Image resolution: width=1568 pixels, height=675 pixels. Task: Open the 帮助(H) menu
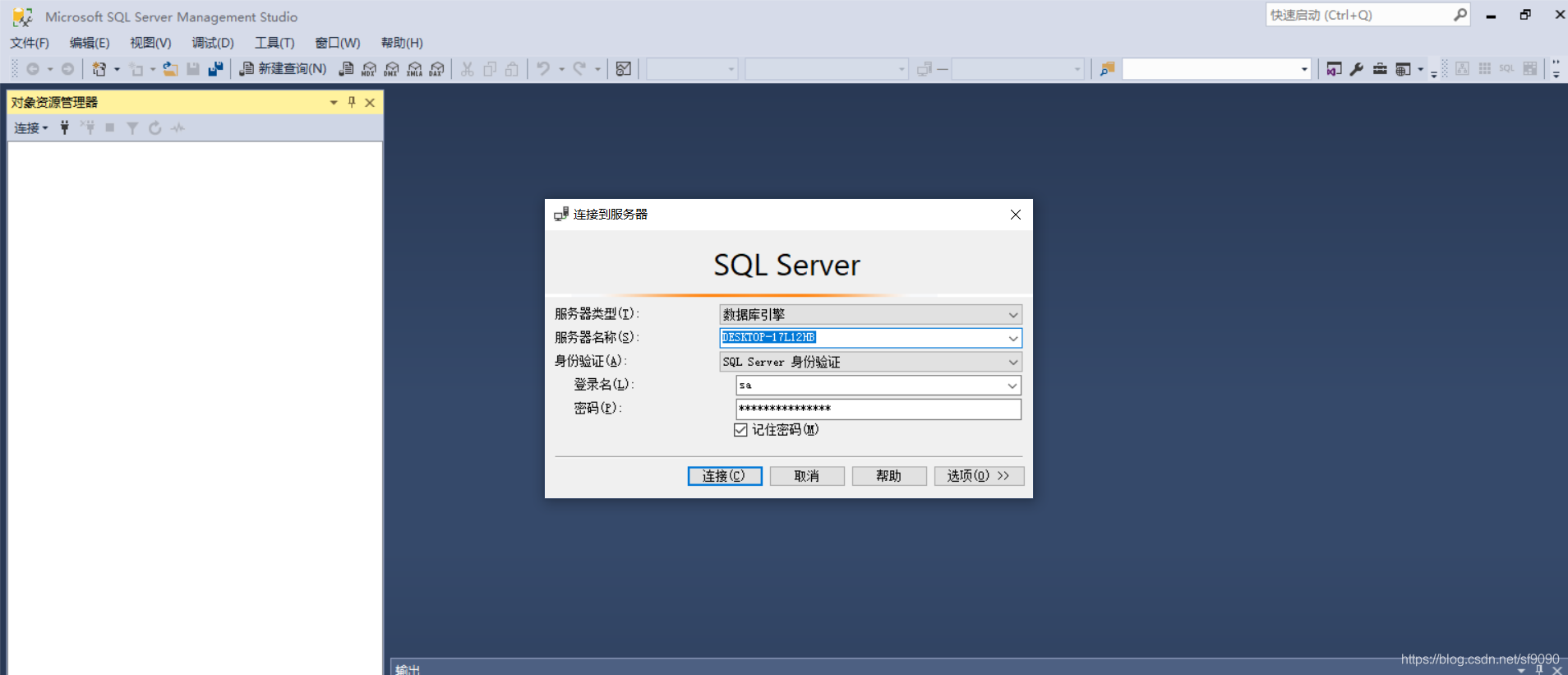click(x=402, y=43)
